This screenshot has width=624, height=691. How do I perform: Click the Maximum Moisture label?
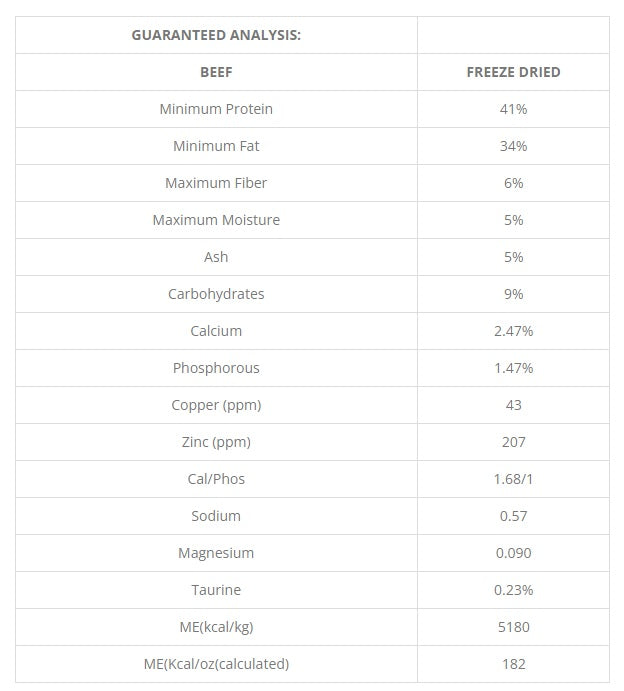(216, 220)
